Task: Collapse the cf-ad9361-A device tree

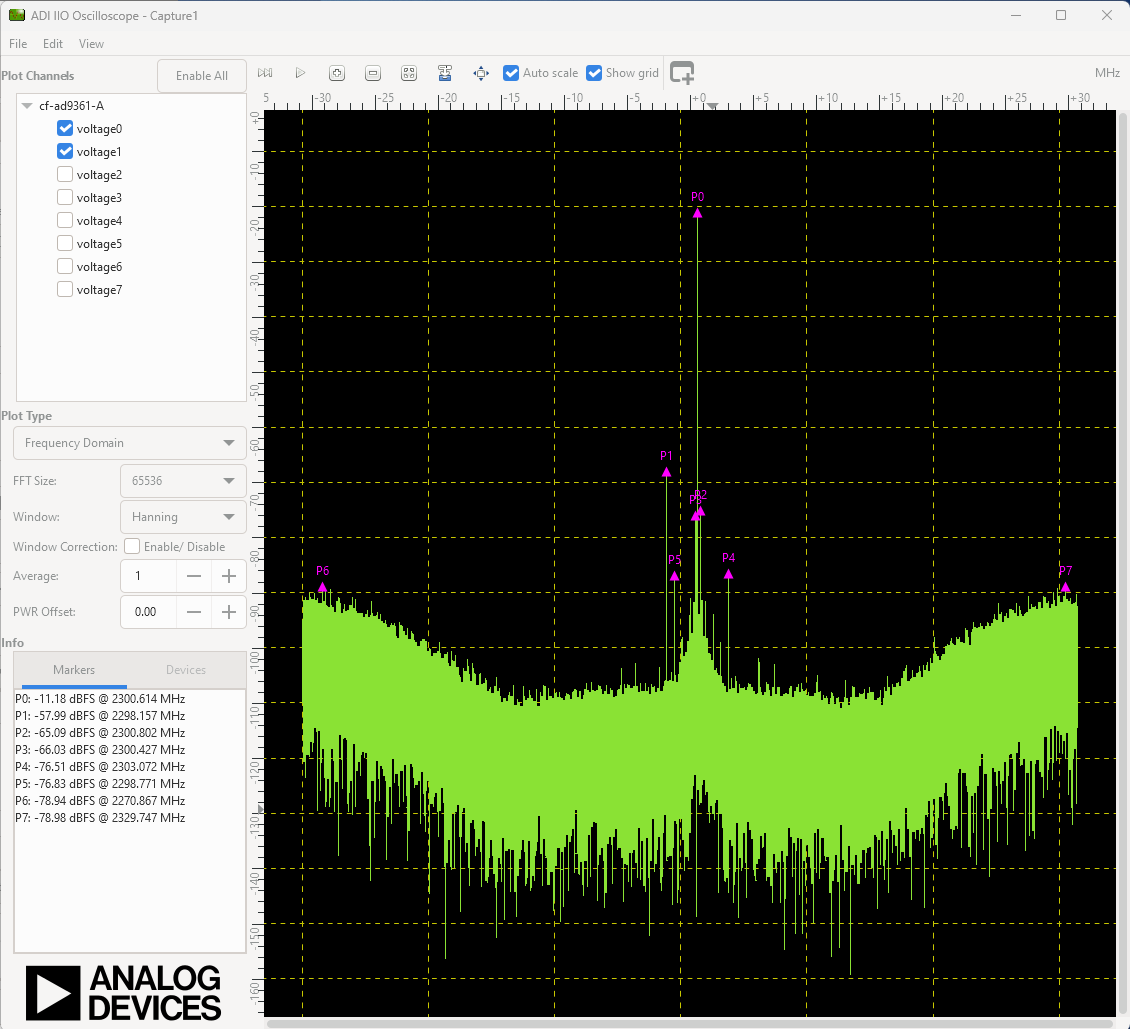Action: point(27,105)
